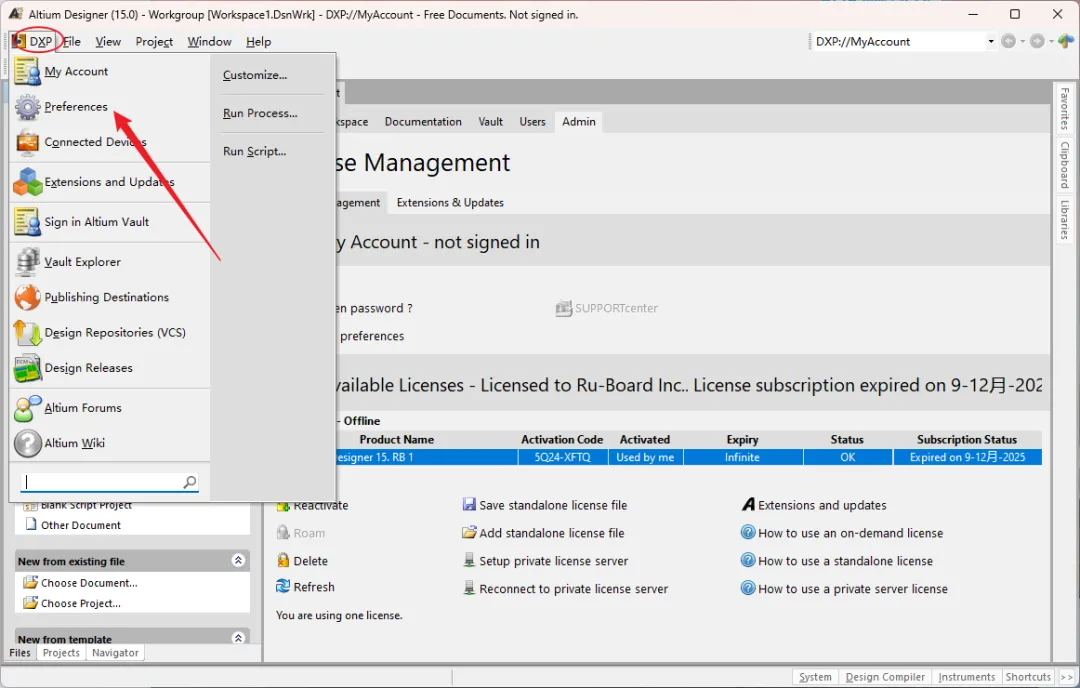Click help icon for private server license
The width and height of the screenshot is (1080, 688).
pyautogui.click(x=748, y=588)
